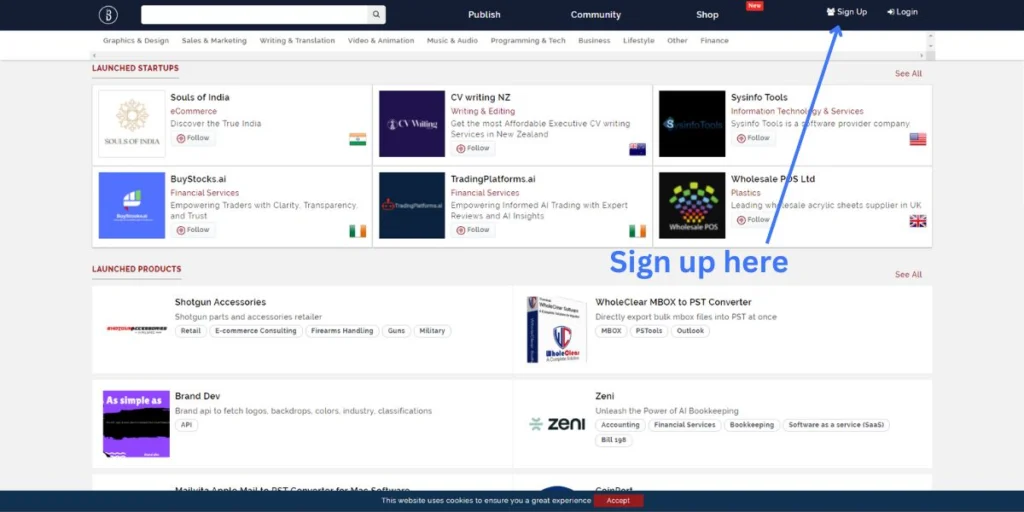Click the Zeni logo image
The image size is (1024, 512).
click(557, 424)
